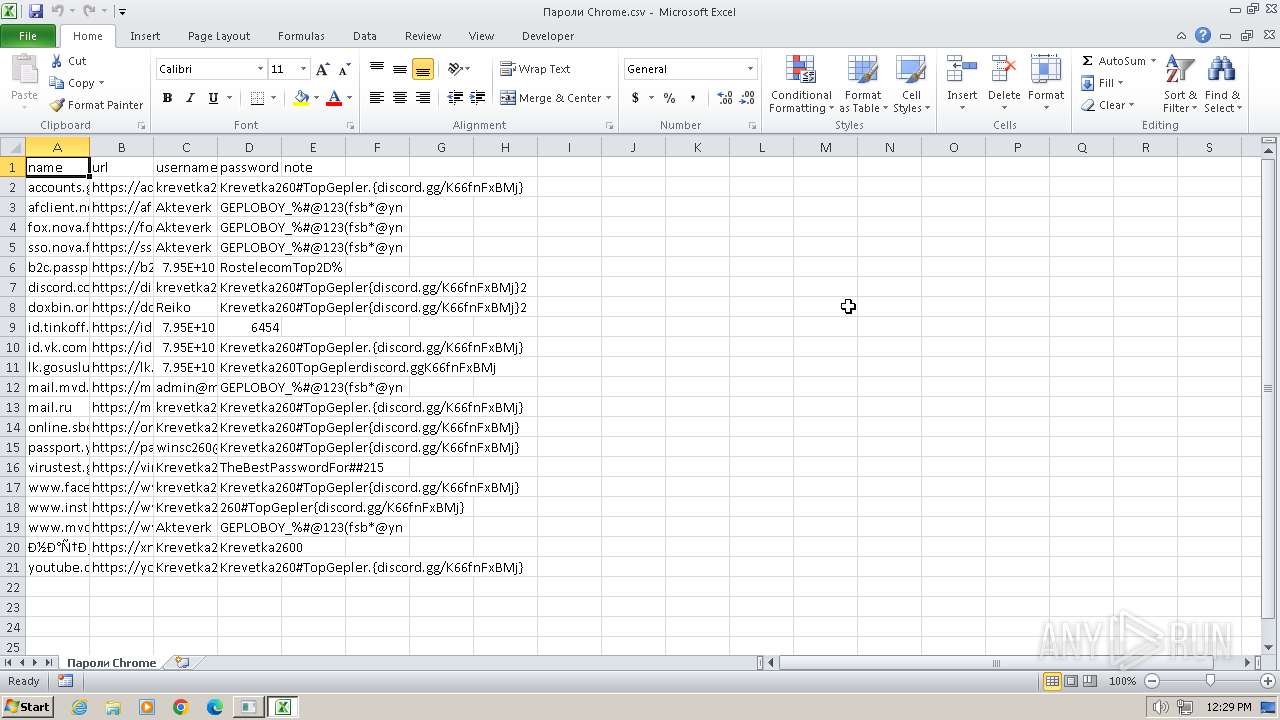Click the large Paste clipboard icon
Viewport: 1280px width, 720px height.
[24, 72]
